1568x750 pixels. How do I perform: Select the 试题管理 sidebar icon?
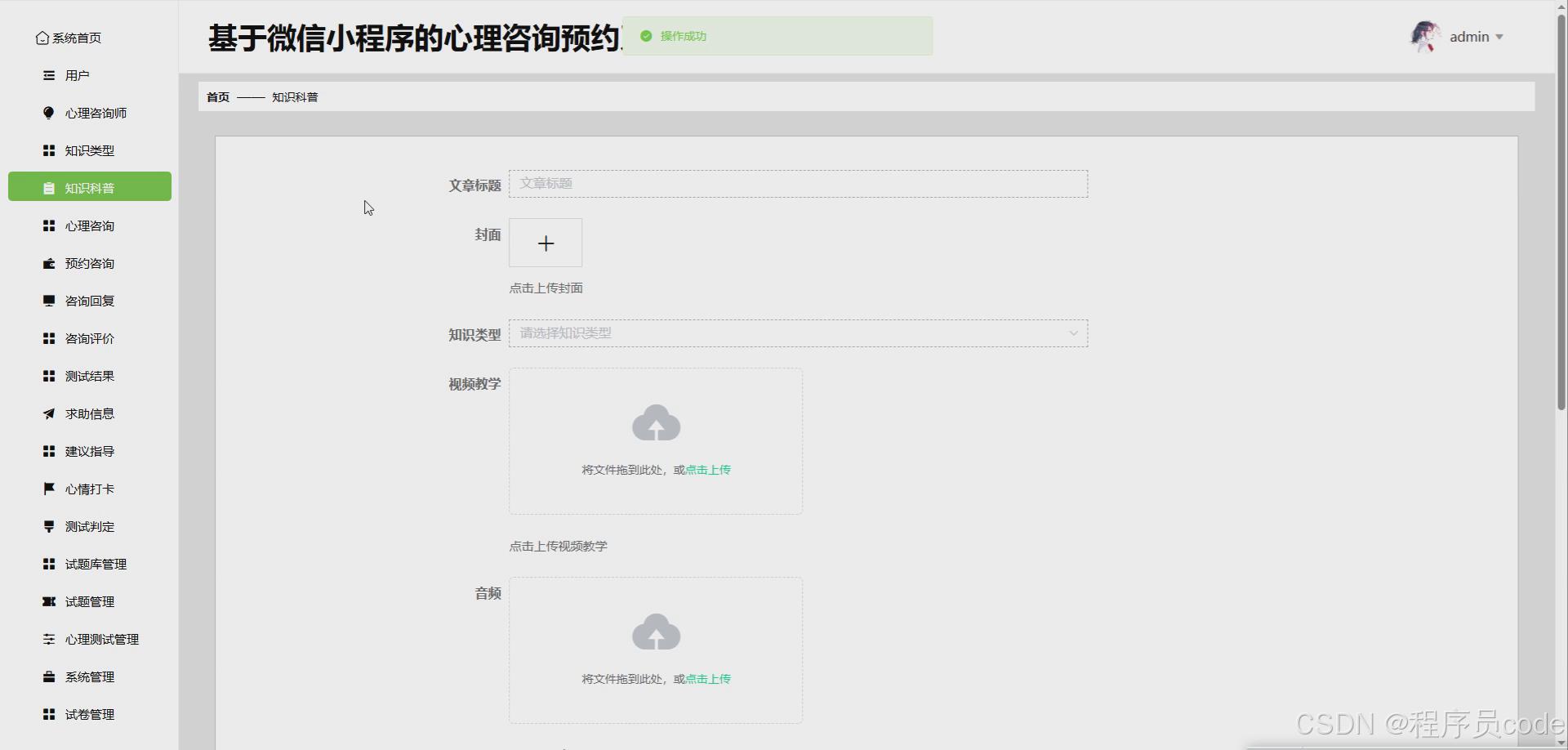pos(48,601)
